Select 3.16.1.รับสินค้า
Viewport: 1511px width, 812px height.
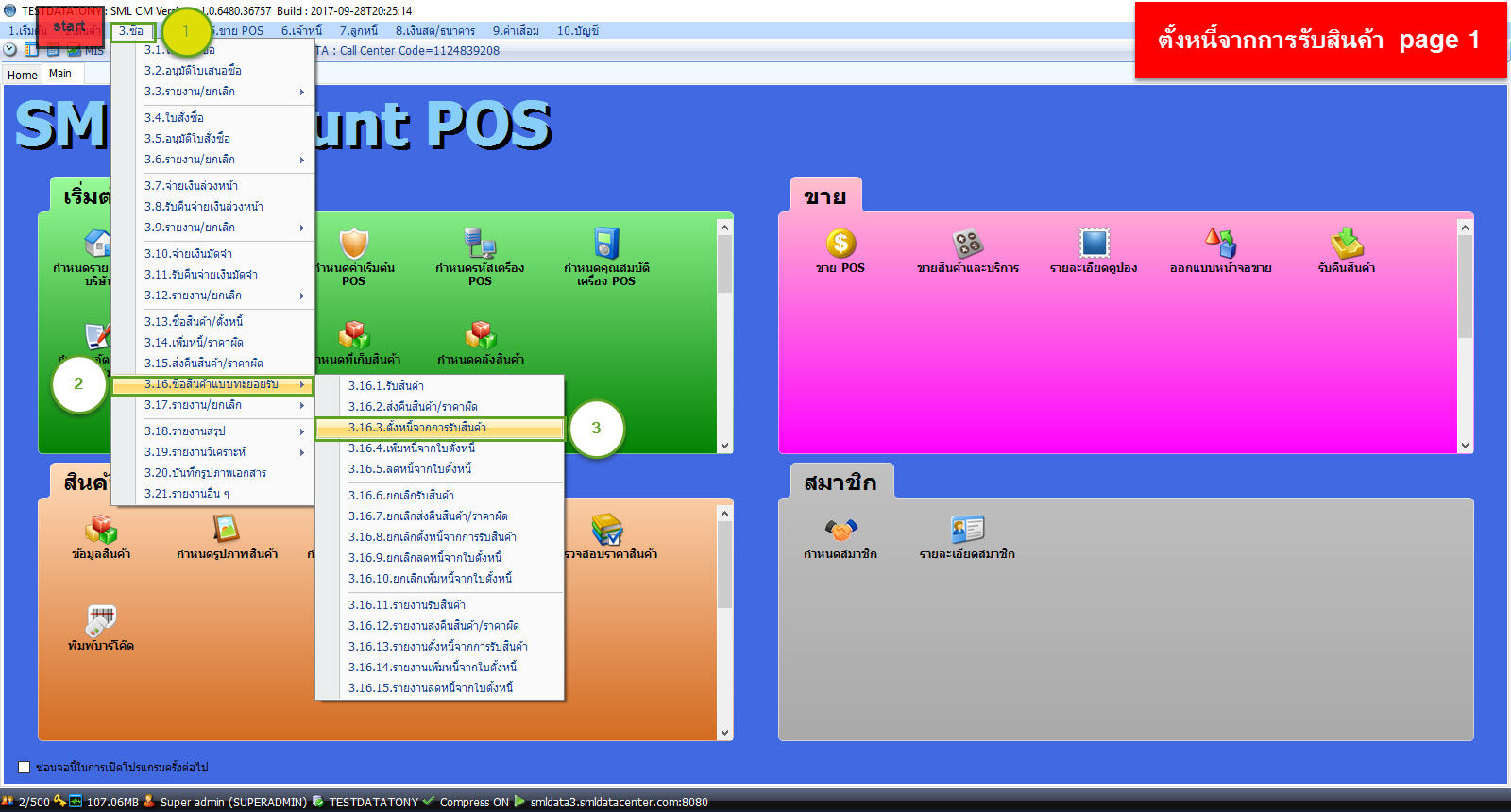pyautogui.click(x=439, y=386)
